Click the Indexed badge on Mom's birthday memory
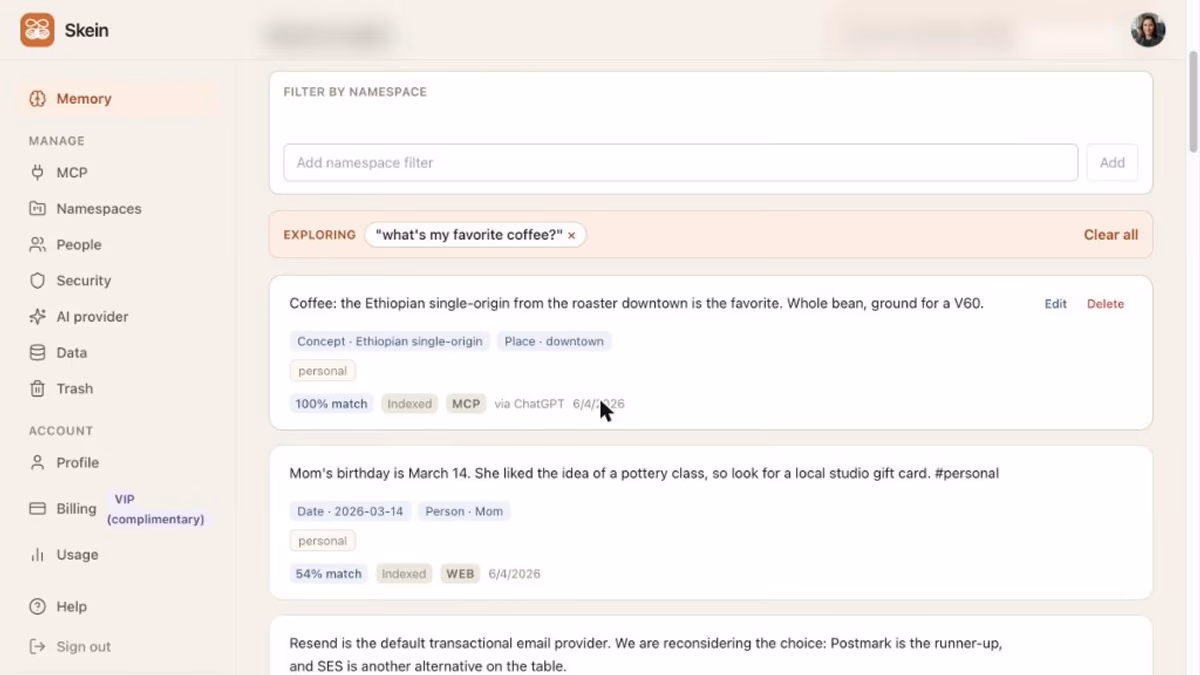1200x675 pixels. (404, 574)
